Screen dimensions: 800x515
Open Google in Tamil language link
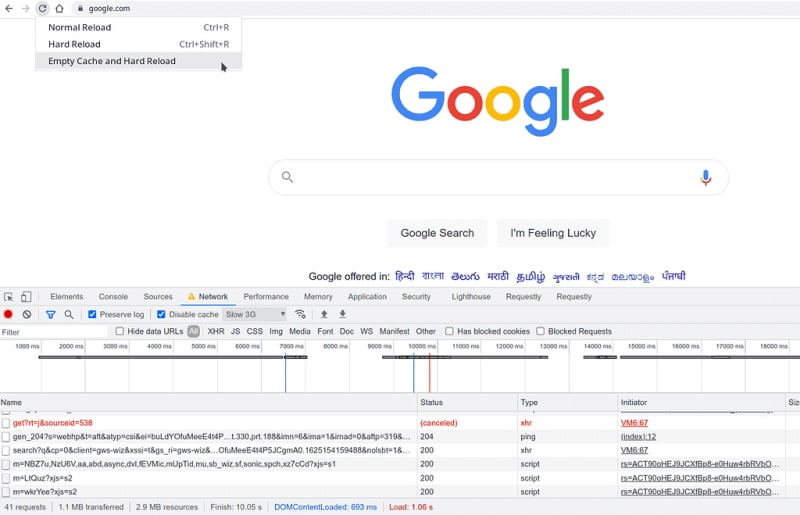pyautogui.click(x=531, y=277)
